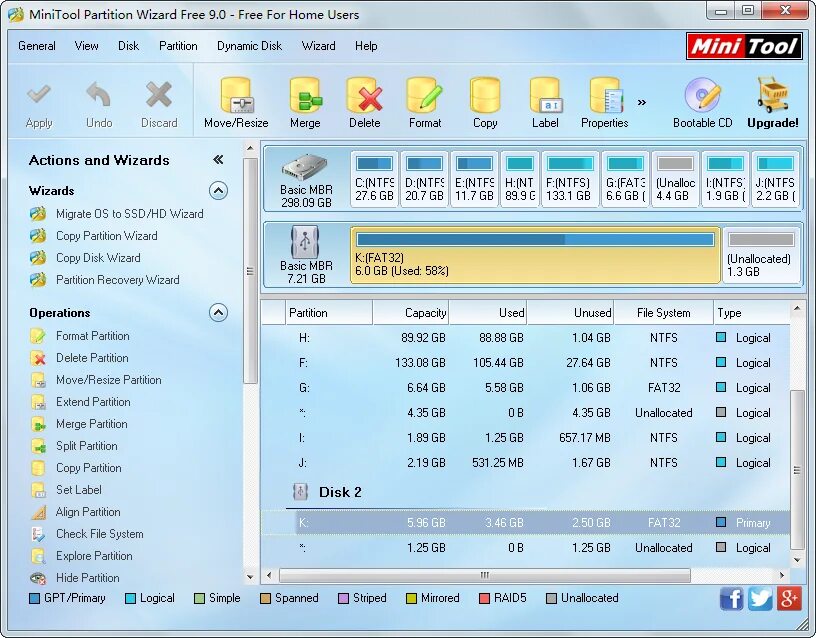Select the J: 2.19 GB partition row
The width and height of the screenshot is (816, 638).
coord(526,463)
